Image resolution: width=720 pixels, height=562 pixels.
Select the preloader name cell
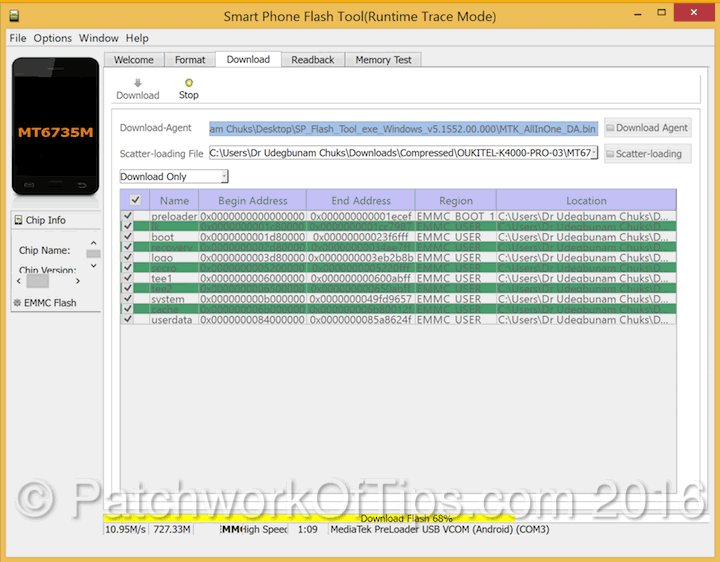174,216
